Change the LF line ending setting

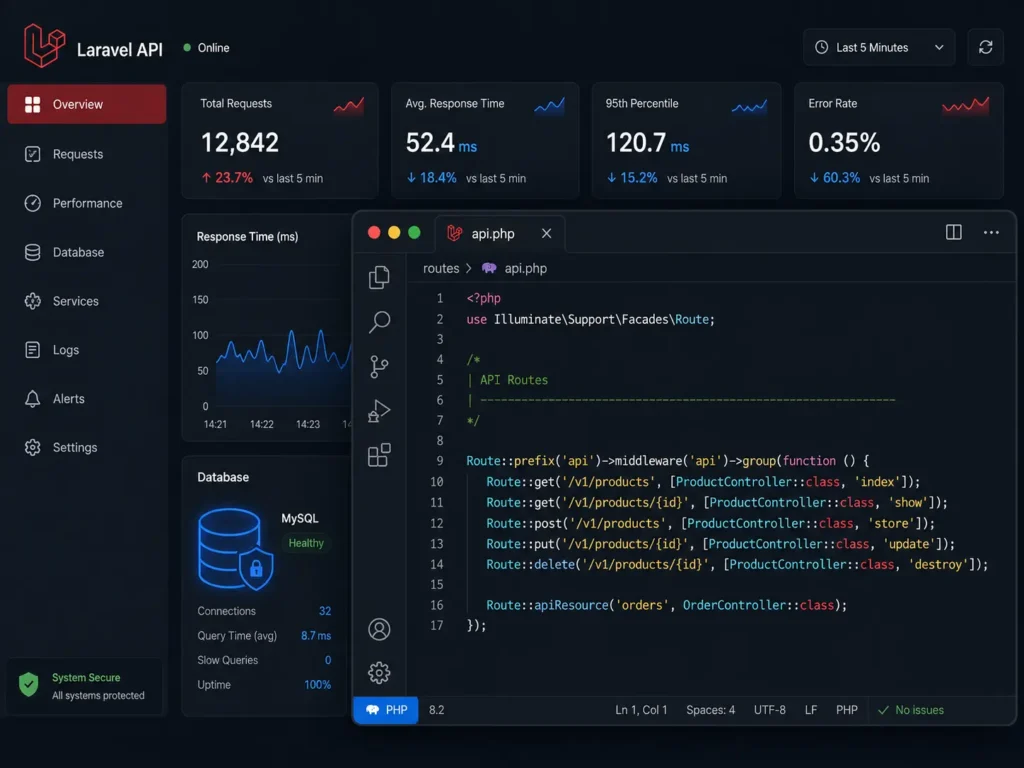point(810,710)
